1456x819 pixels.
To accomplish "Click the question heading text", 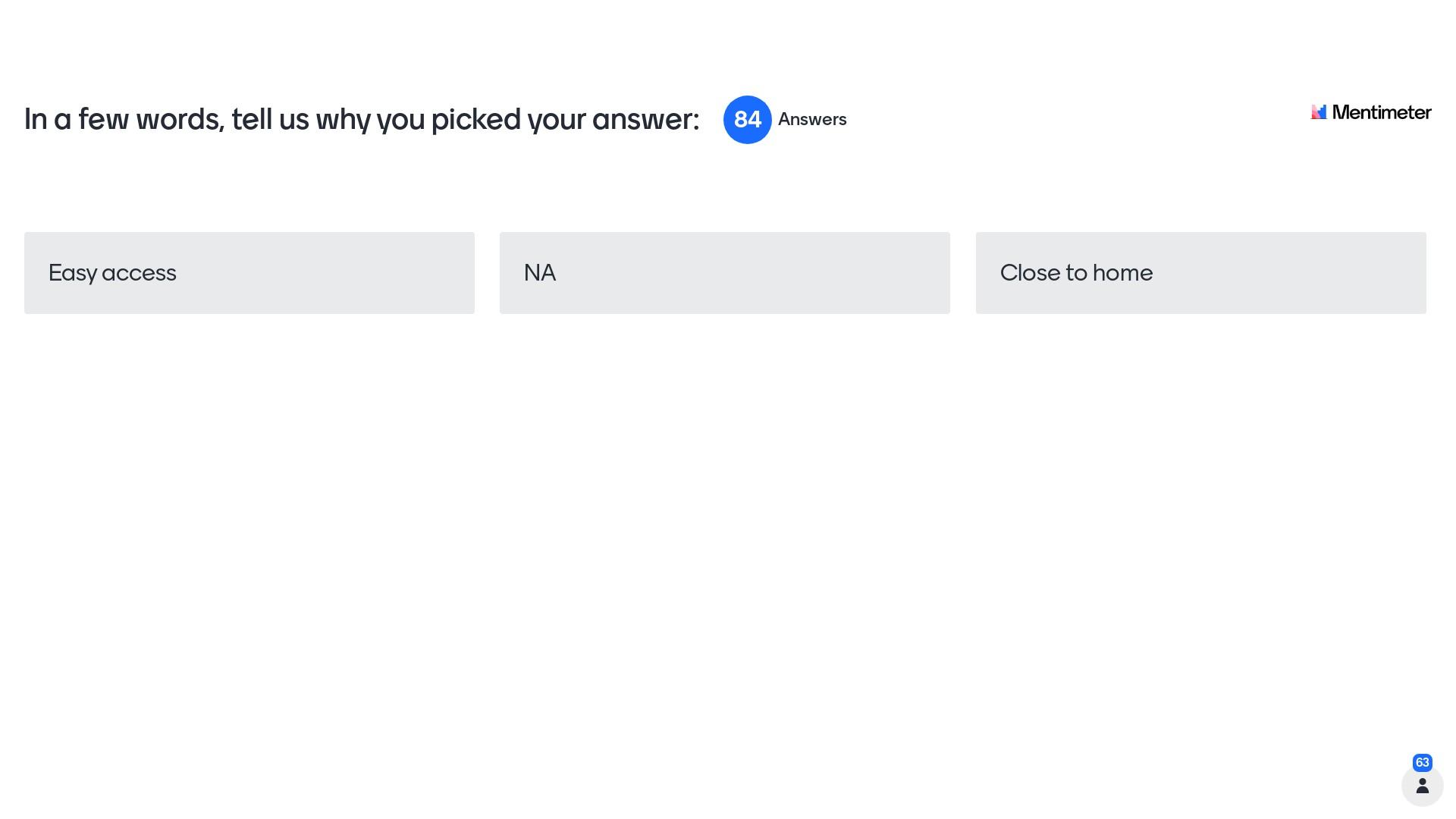I will 361,120.
